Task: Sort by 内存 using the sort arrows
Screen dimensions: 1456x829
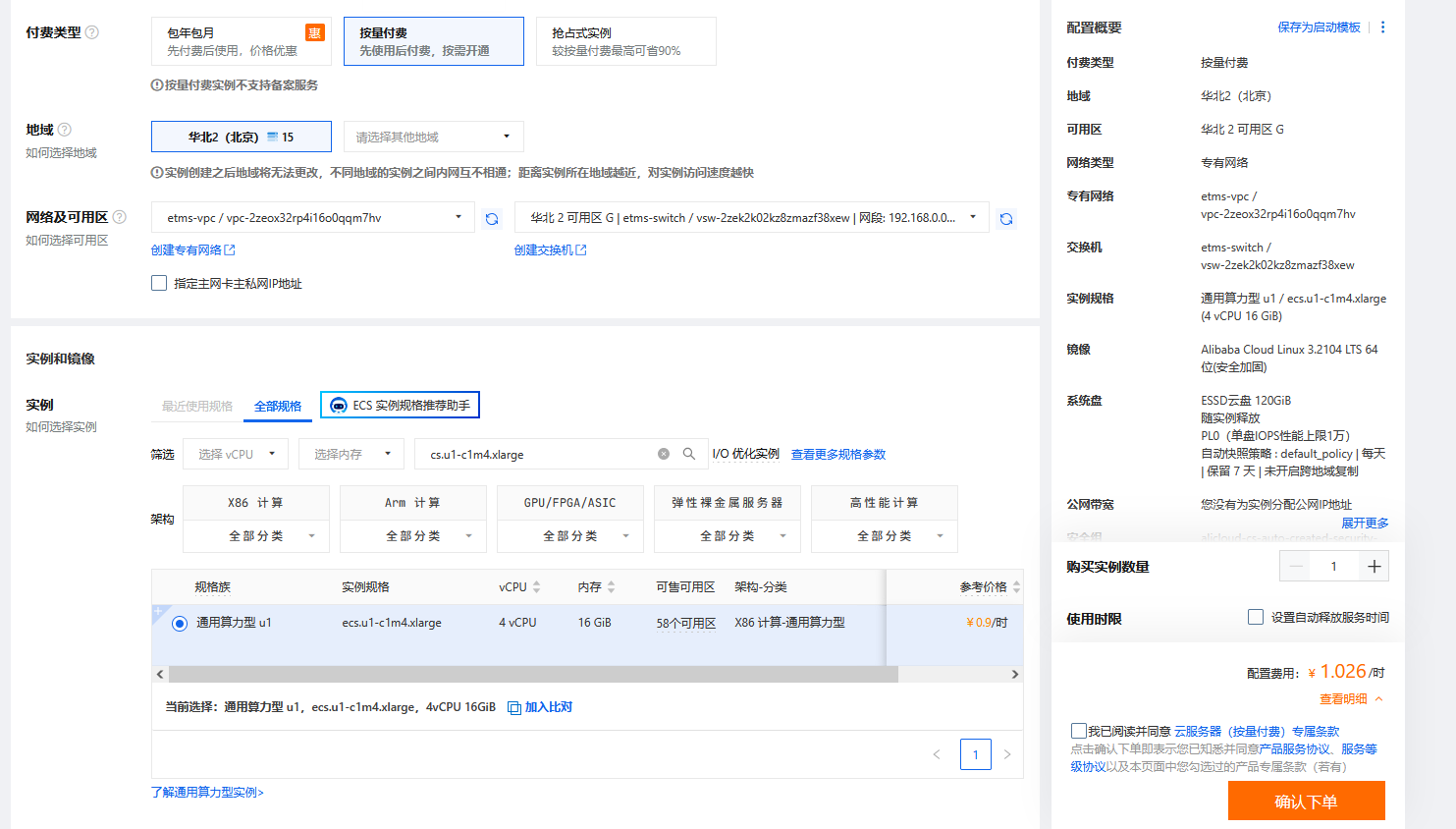Action: click(x=612, y=587)
